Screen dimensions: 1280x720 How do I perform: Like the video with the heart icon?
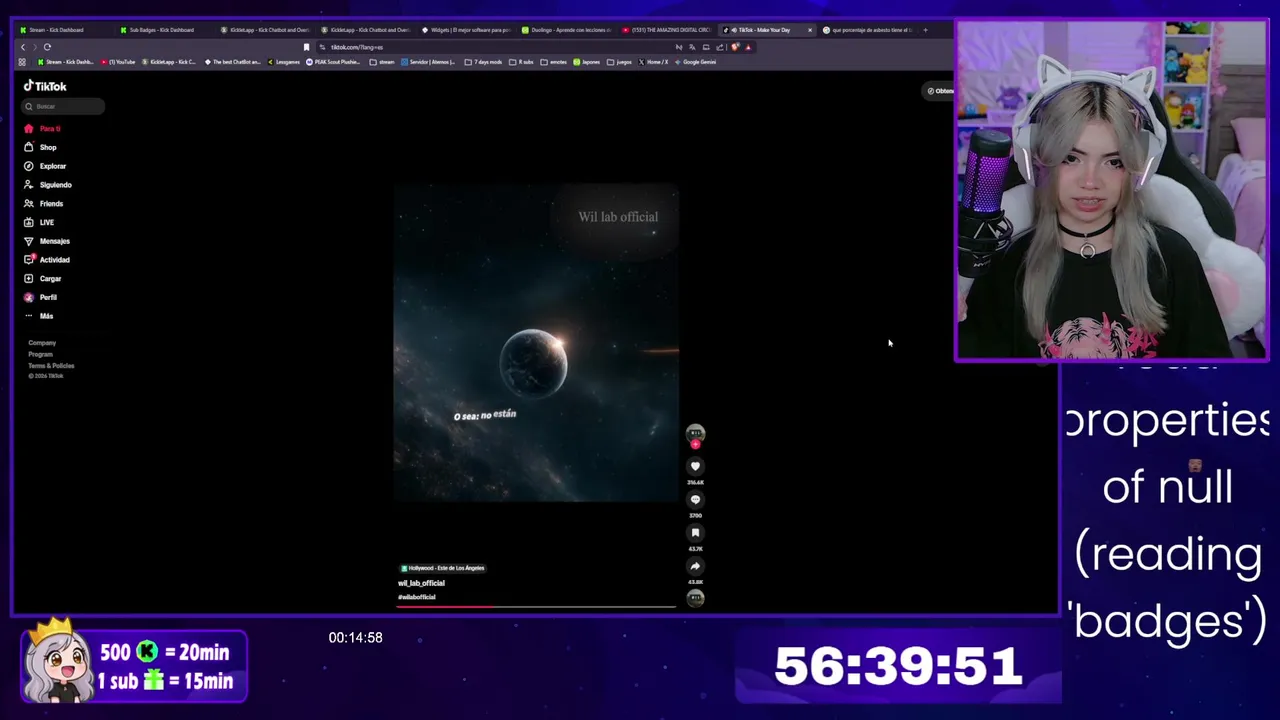695,466
